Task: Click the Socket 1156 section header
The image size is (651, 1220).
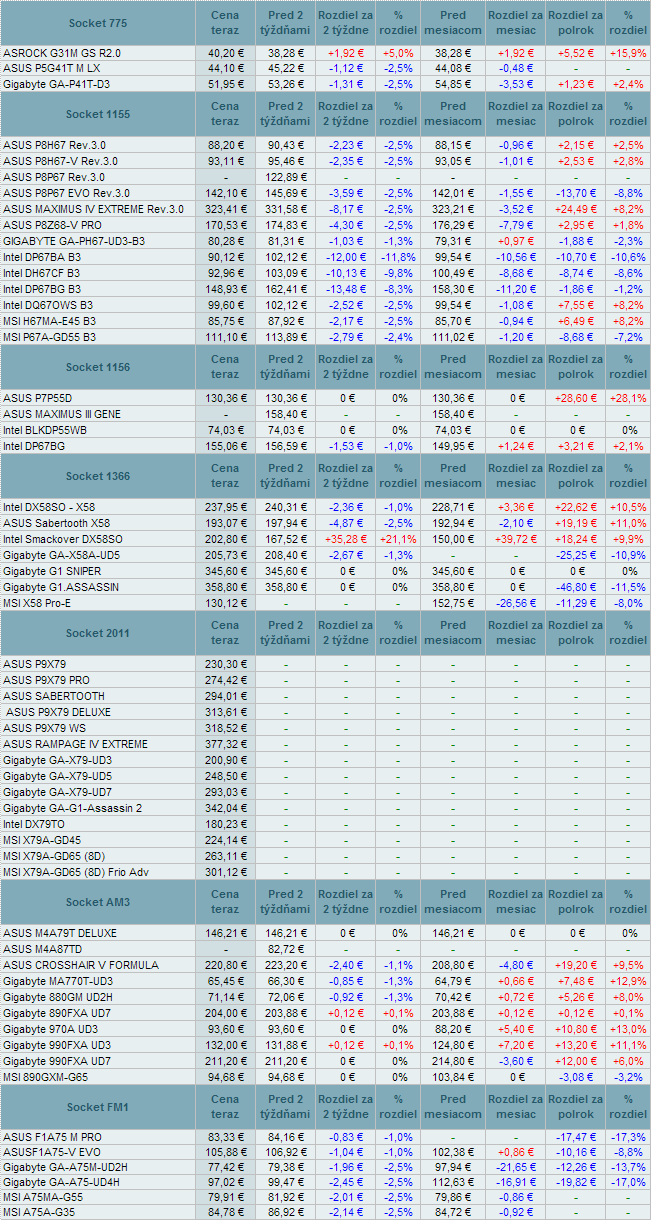Action: pyautogui.click(x=98, y=367)
